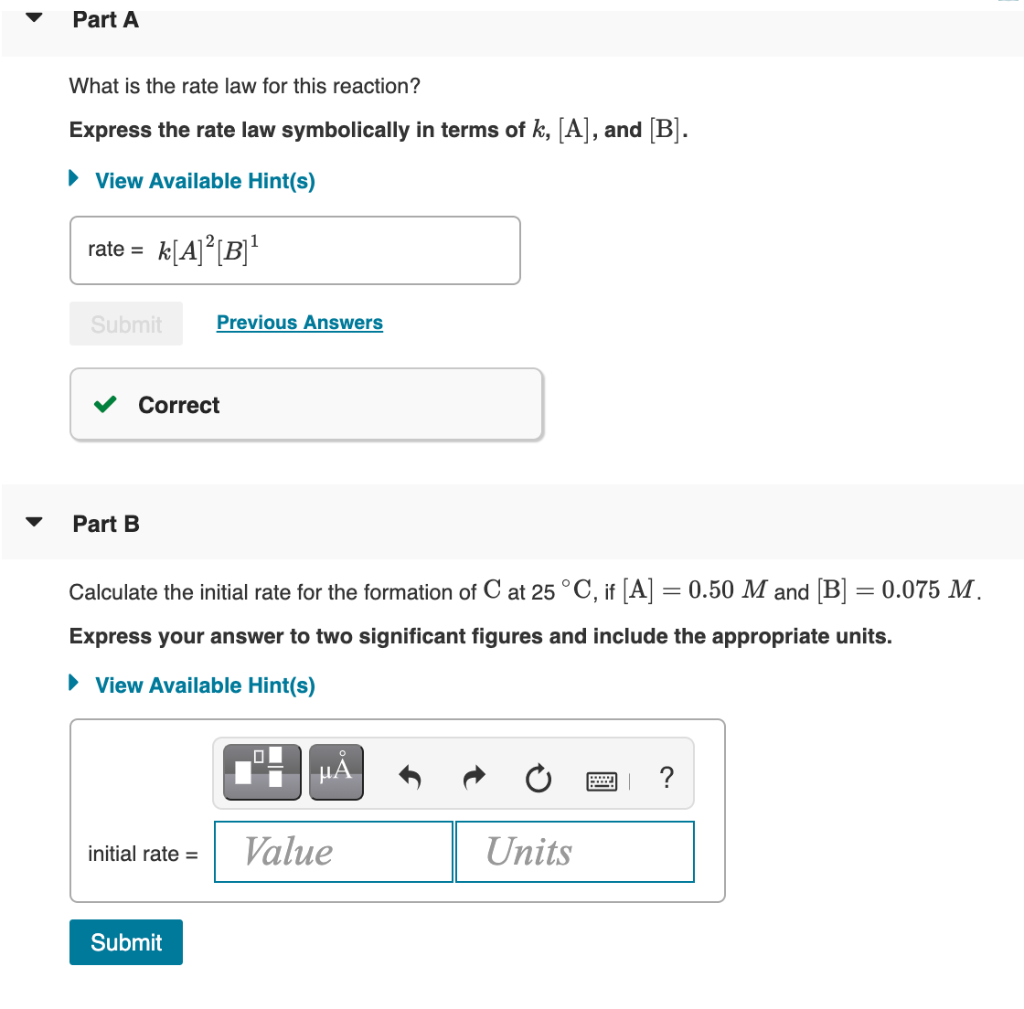Submit the initial rate answer
This screenshot has width=1024, height=1009.
pyautogui.click(x=125, y=941)
